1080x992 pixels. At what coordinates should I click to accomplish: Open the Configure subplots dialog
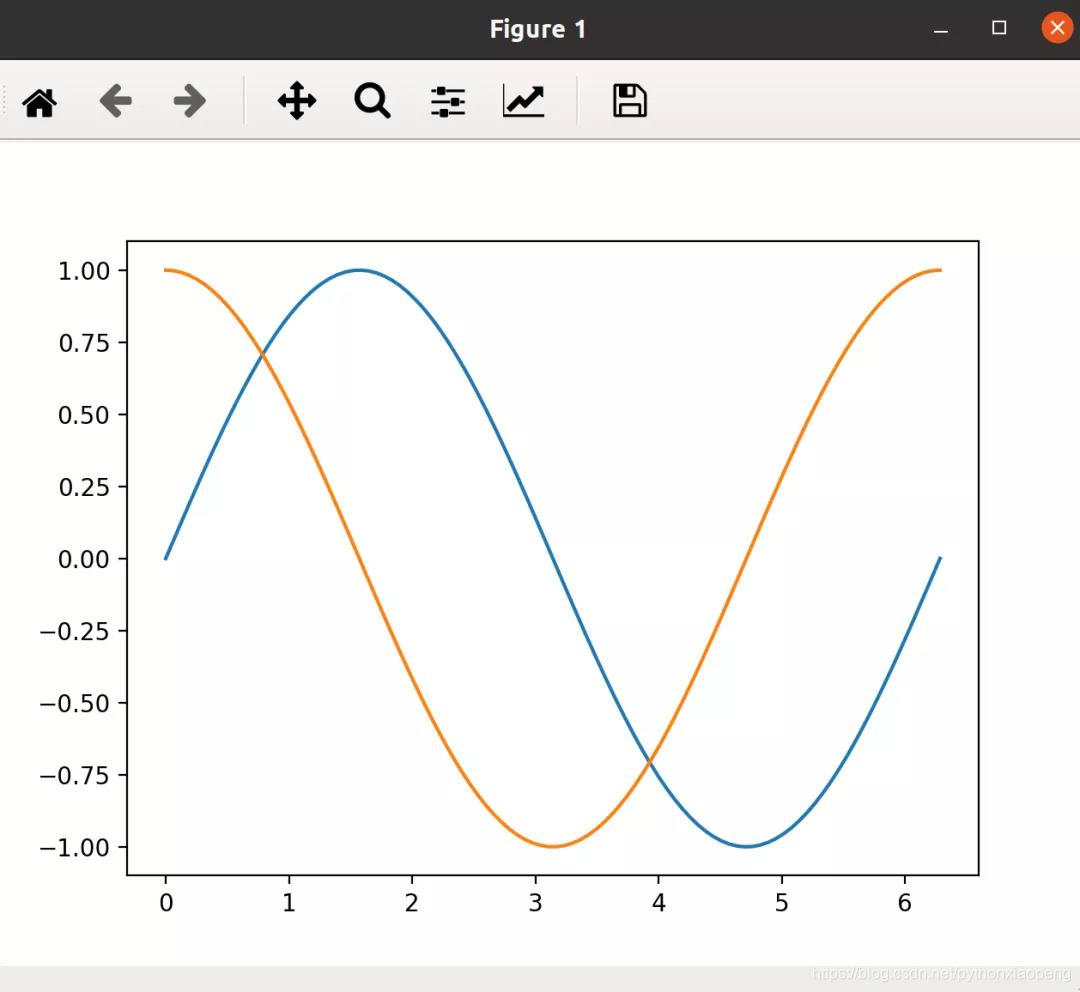(x=448, y=102)
